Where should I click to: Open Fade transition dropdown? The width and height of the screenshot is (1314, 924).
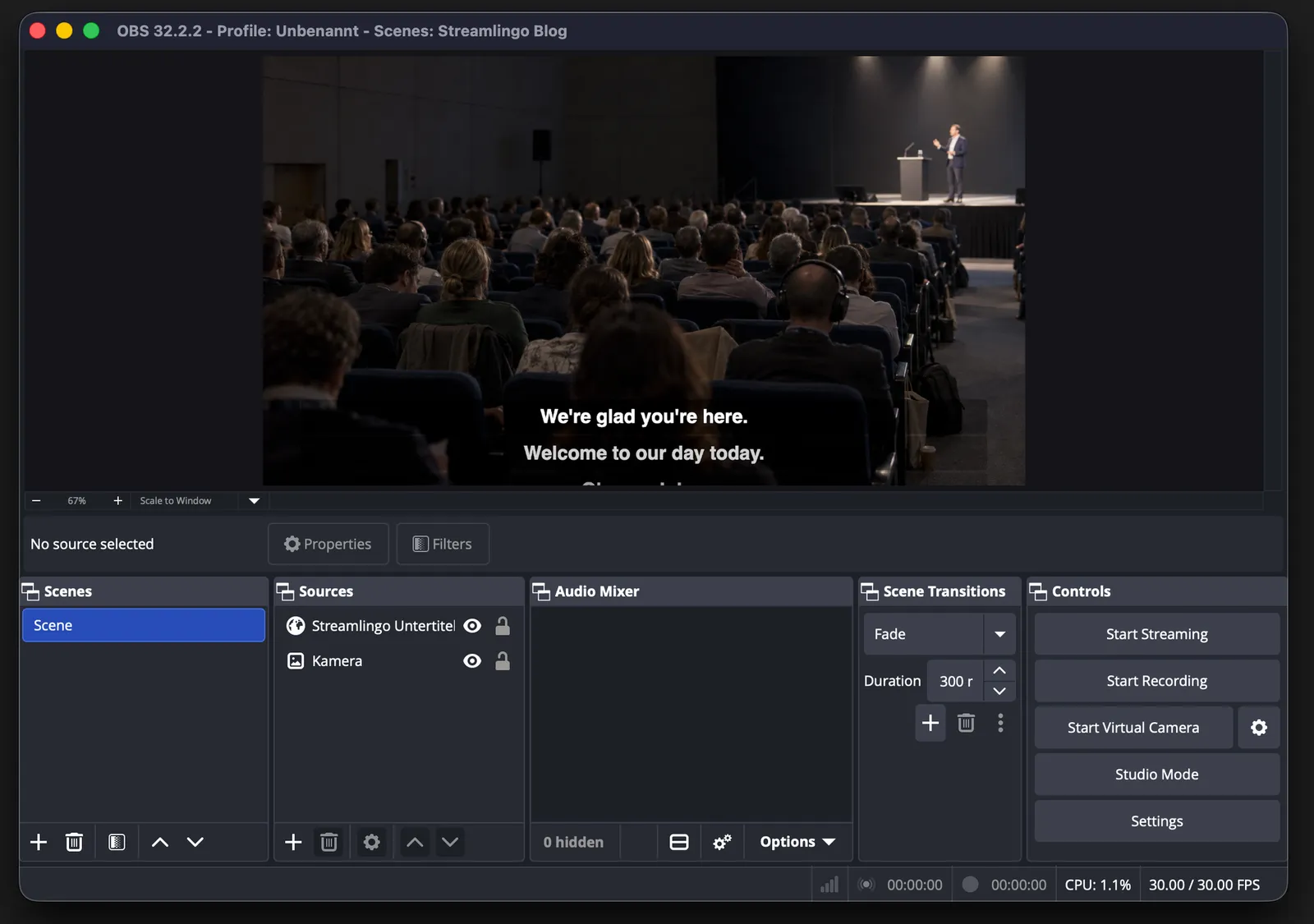(940, 634)
